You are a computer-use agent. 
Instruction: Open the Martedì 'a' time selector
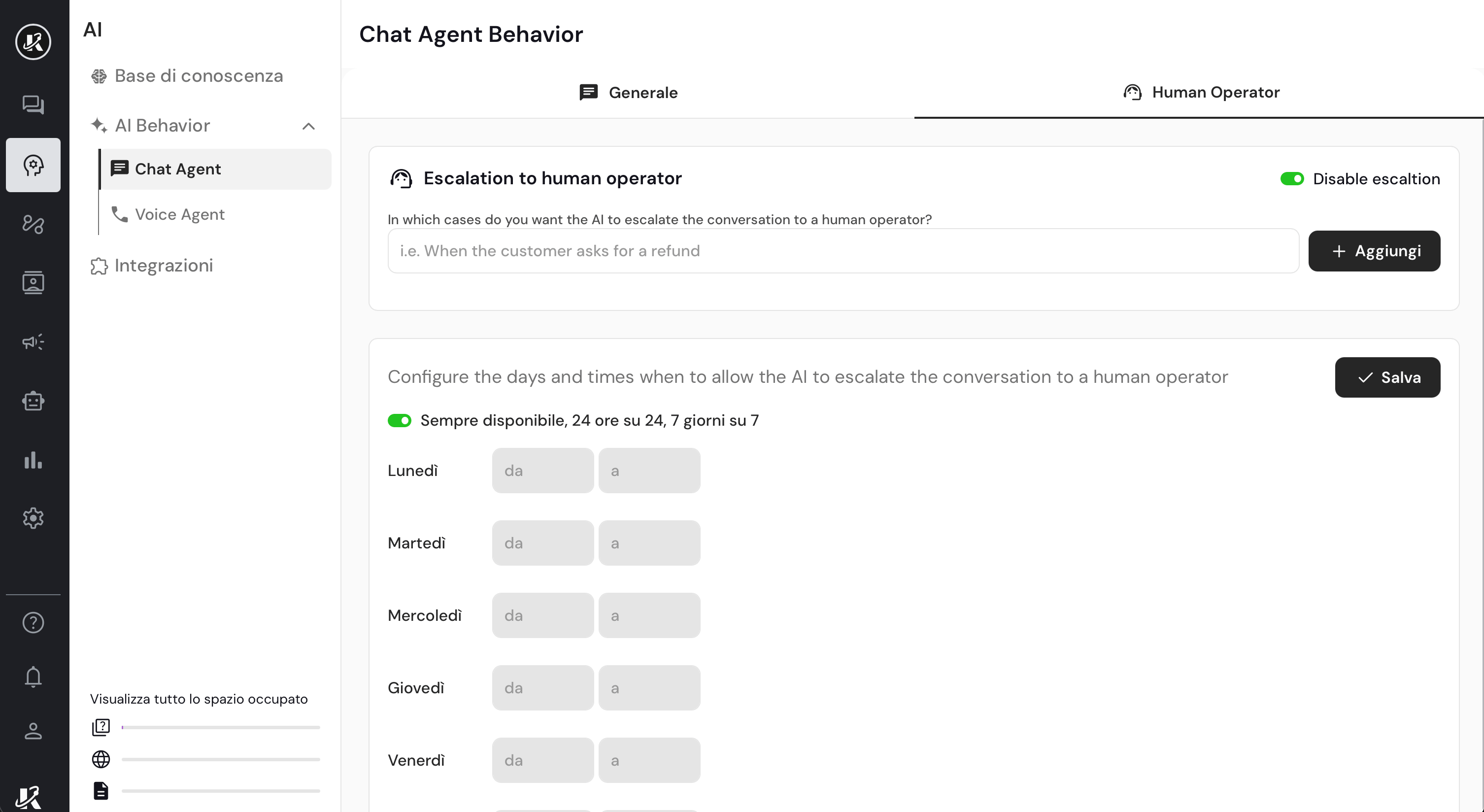pyautogui.click(x=649, y=543)
